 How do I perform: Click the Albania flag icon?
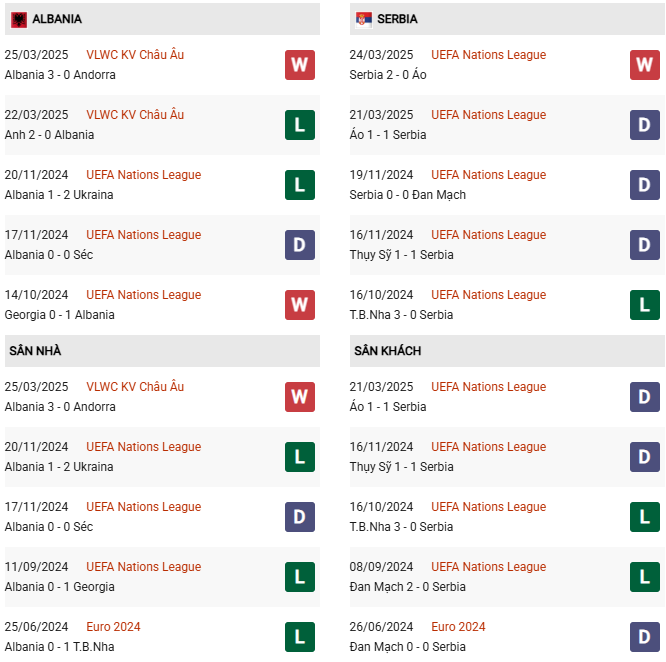[18, 19]
